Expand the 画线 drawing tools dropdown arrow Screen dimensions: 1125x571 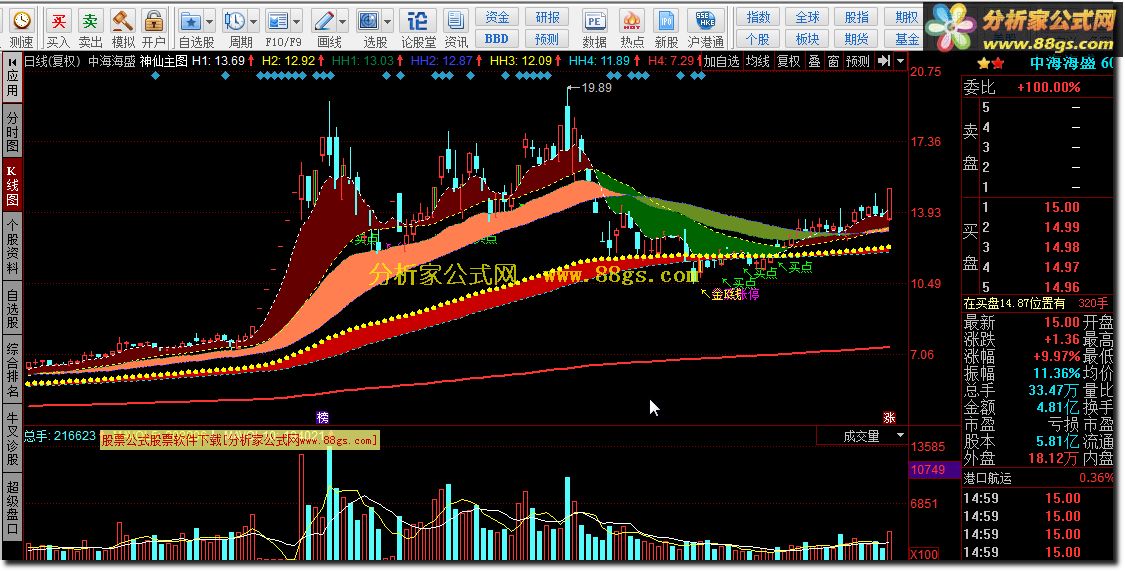343,21
